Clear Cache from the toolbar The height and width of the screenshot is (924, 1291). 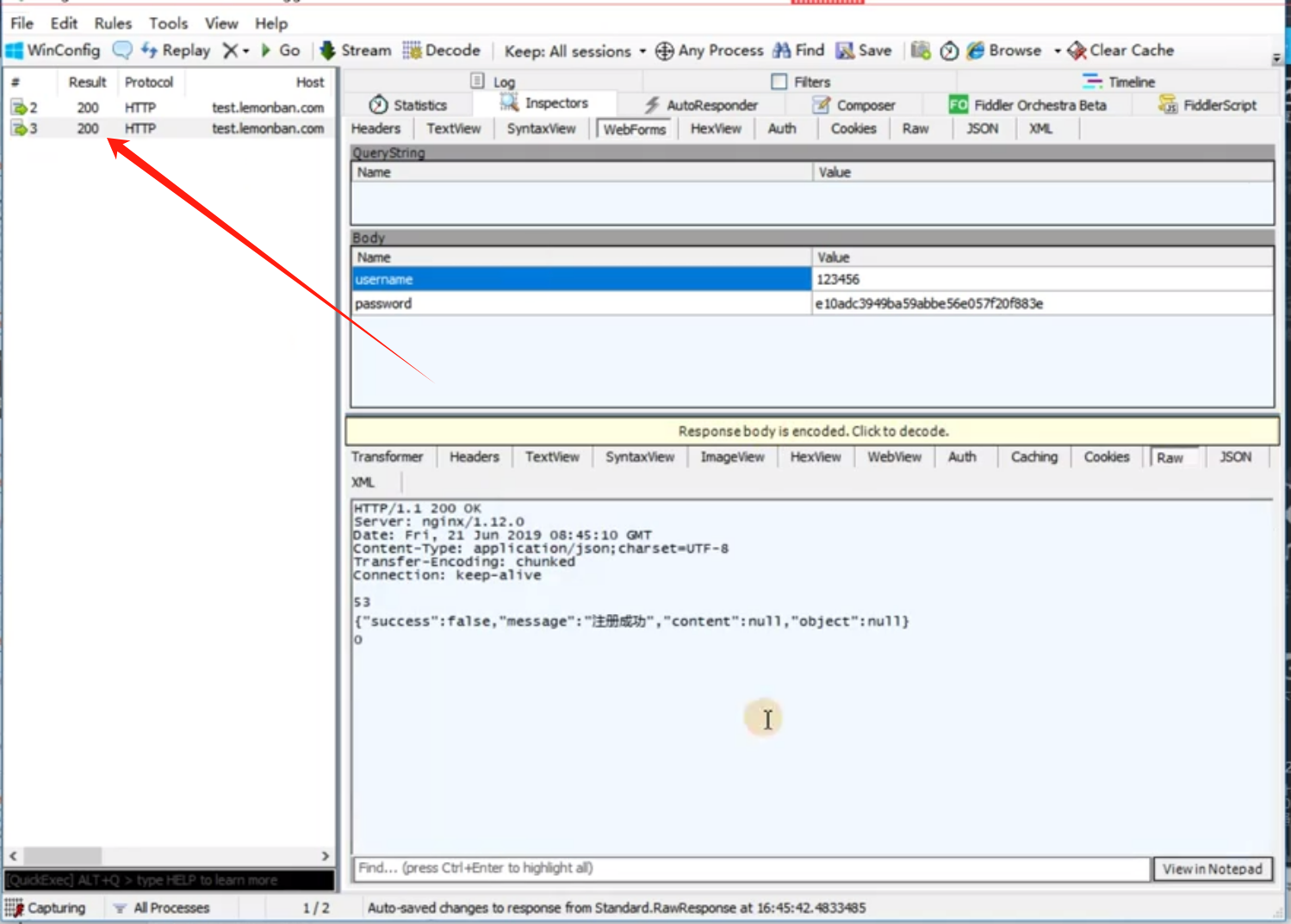coord(1120,51)
